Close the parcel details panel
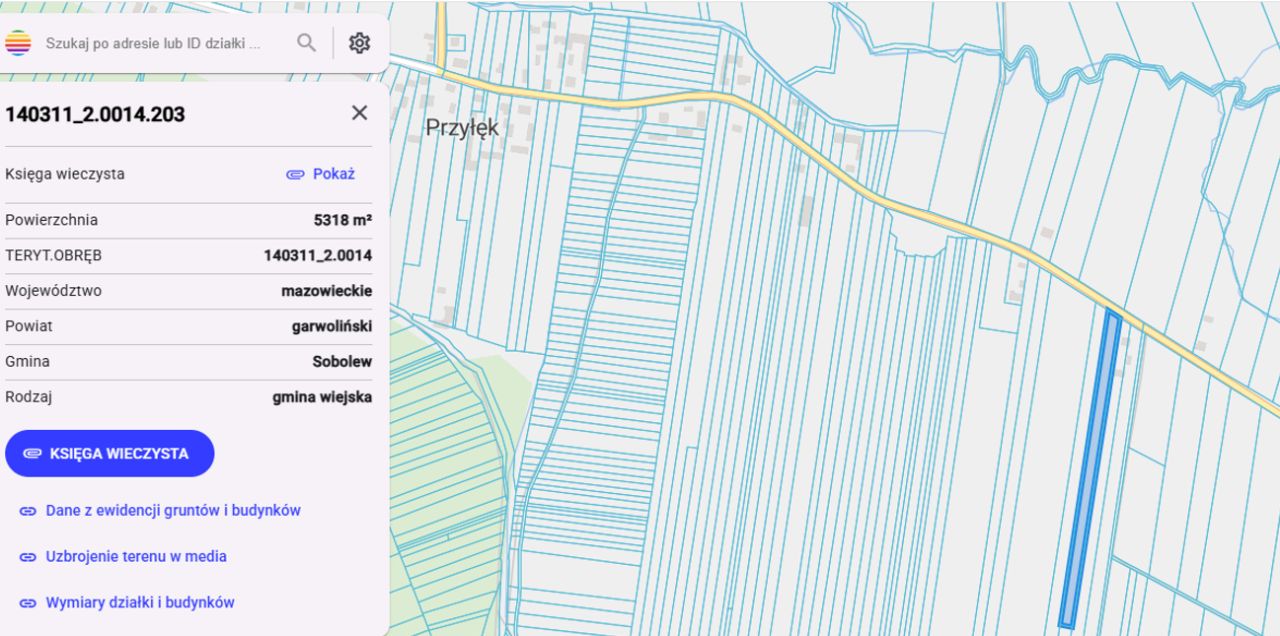Screen dimensions: 1280x636 [x=360, y=113]
